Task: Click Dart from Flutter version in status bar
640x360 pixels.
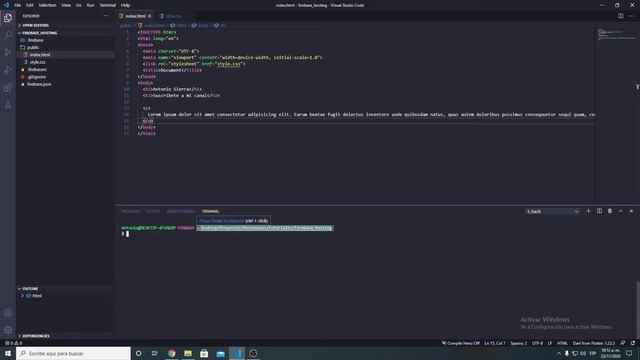Action: pos(594,343)
